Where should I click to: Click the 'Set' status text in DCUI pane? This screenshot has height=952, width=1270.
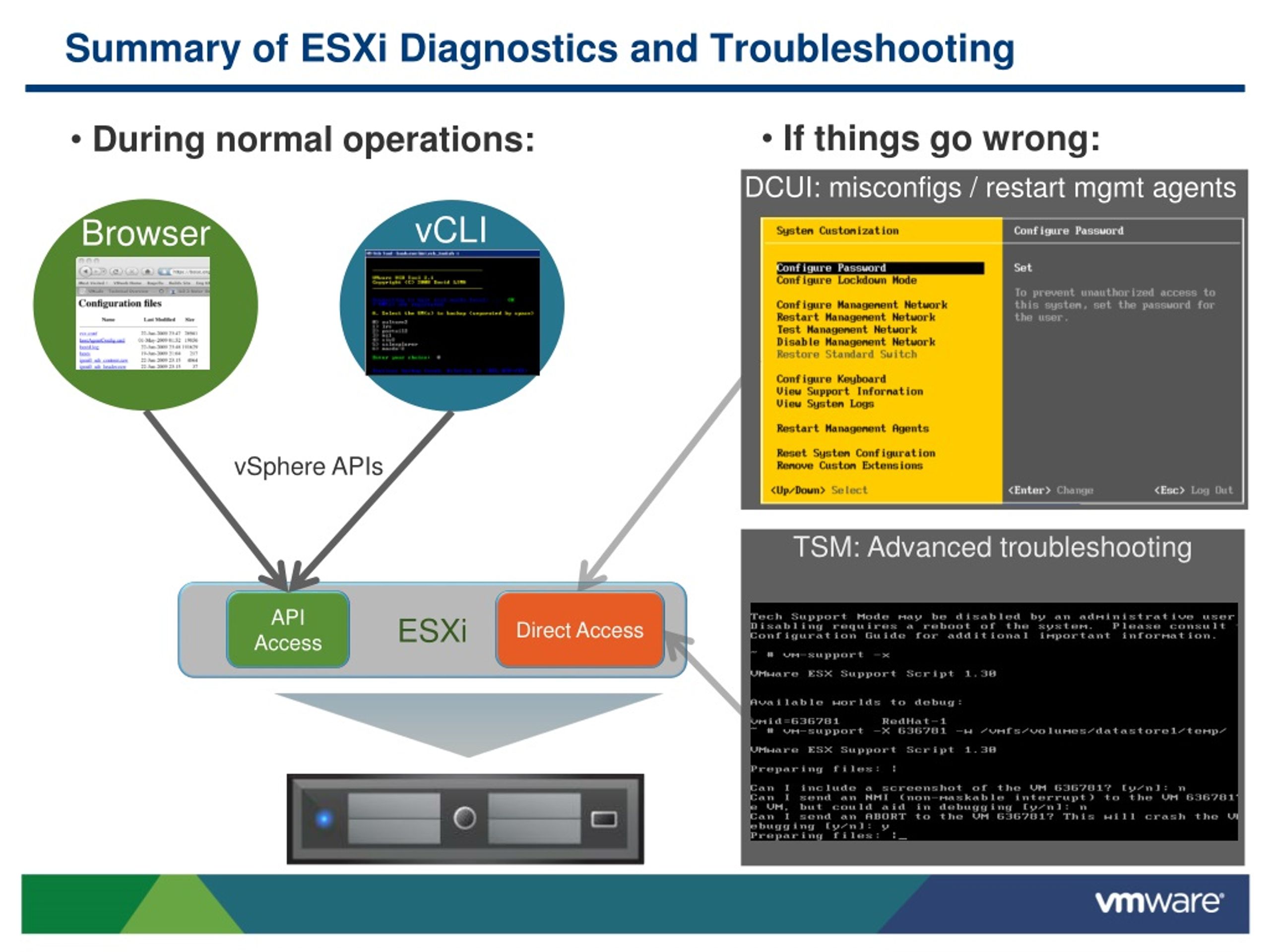click(x=1022, y=267)
